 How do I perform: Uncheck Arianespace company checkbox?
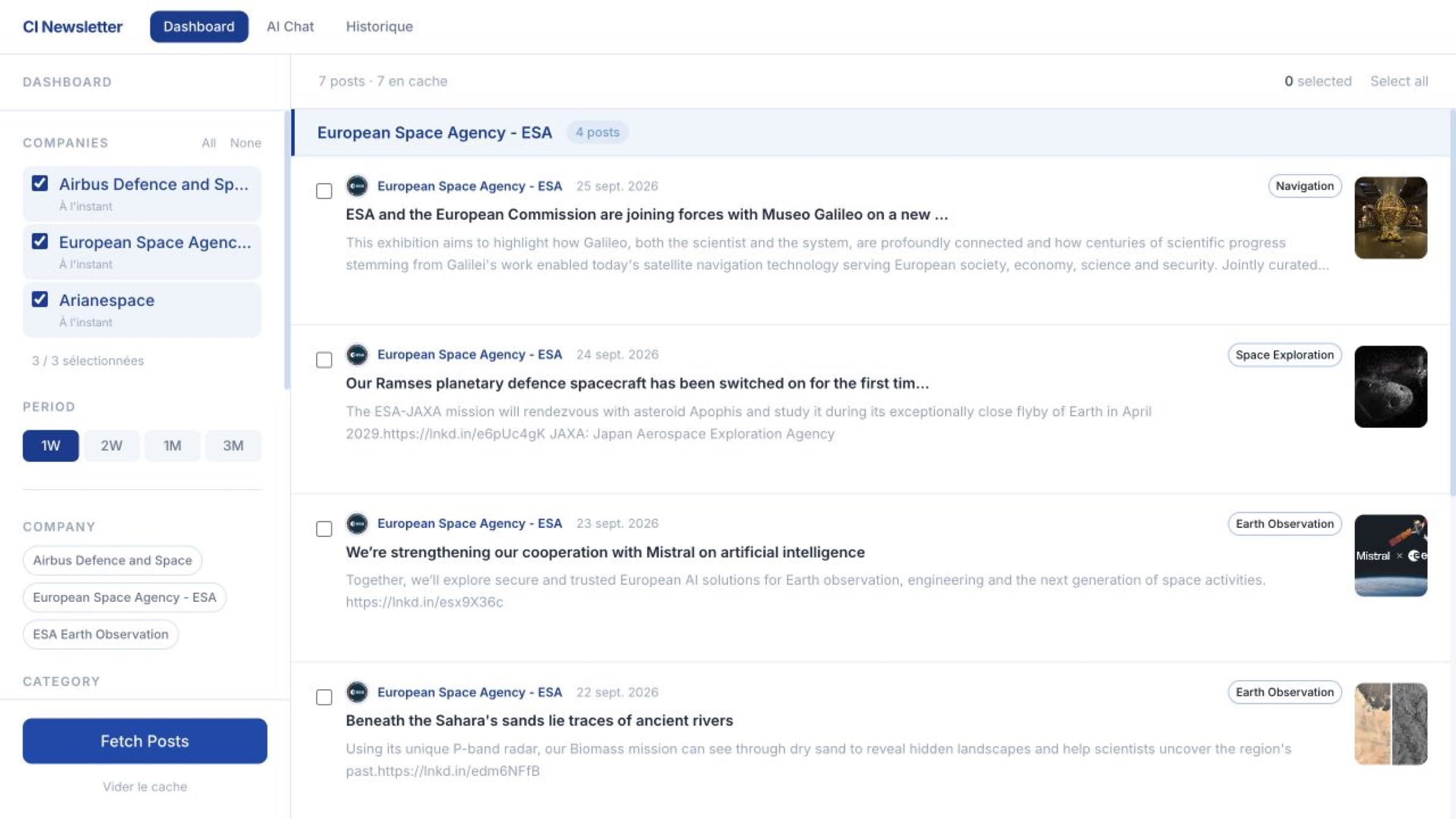40,299
